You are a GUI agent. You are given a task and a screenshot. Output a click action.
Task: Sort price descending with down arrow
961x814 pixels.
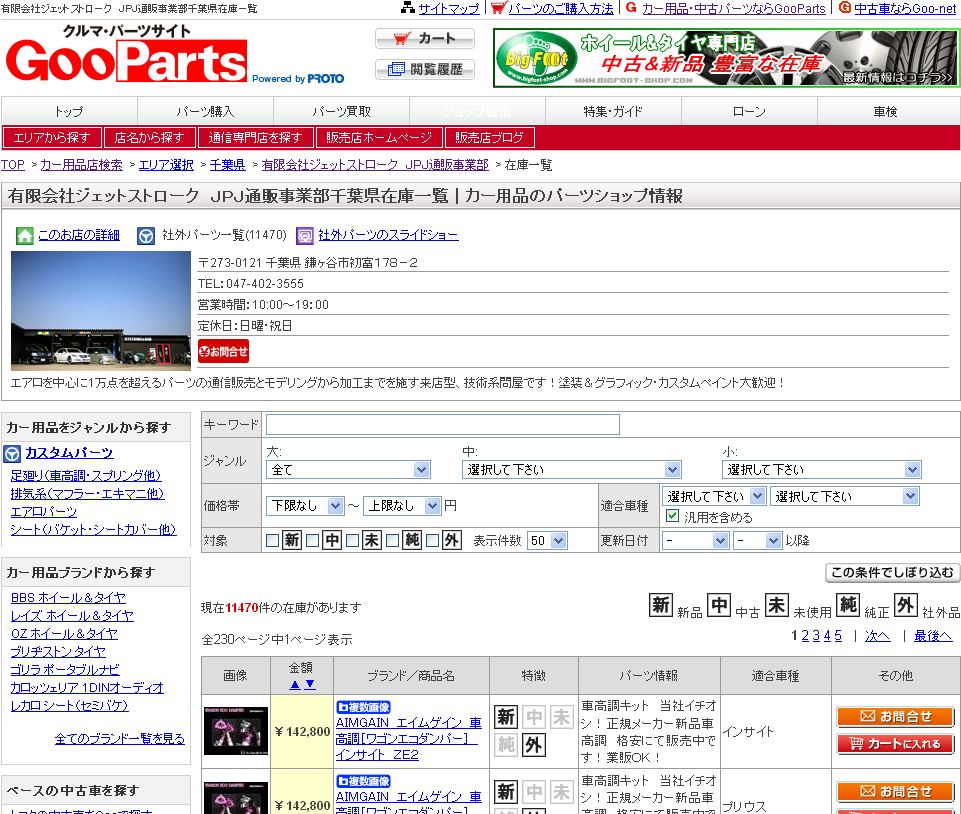[x=310, y=684]
